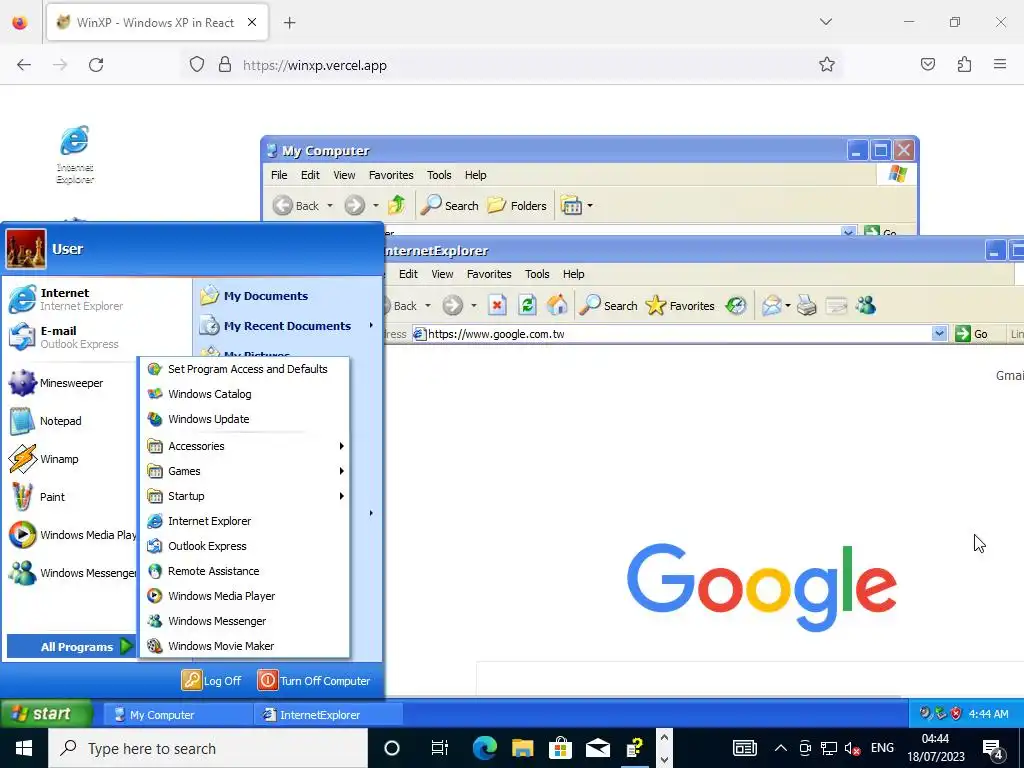Click the User account chess picture

26,249
